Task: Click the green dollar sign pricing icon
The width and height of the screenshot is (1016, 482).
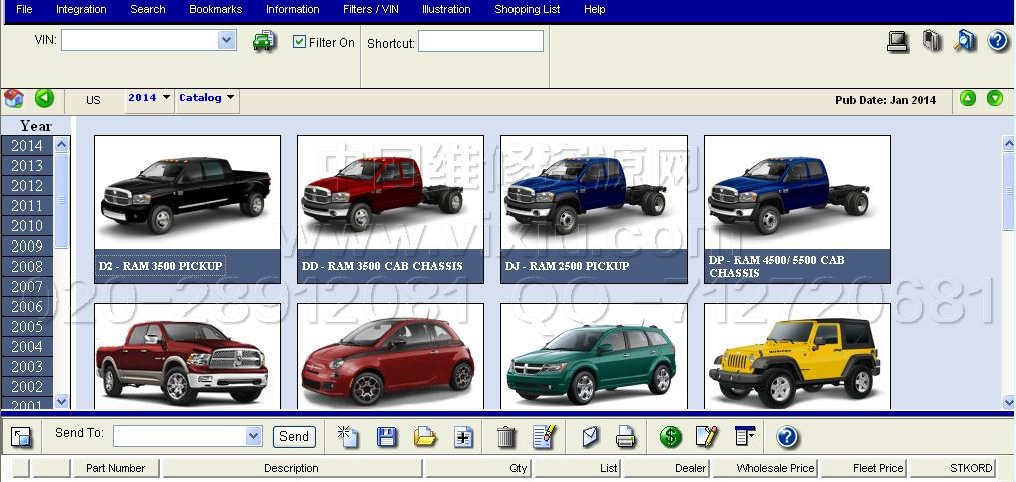Action: point(670,436)
